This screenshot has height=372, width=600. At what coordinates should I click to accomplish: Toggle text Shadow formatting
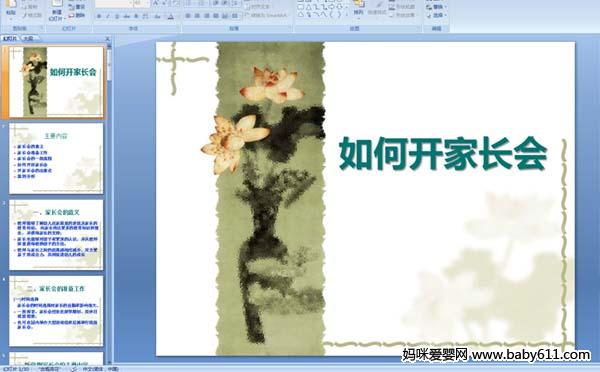pyautogui.click(x=136, y=16)
